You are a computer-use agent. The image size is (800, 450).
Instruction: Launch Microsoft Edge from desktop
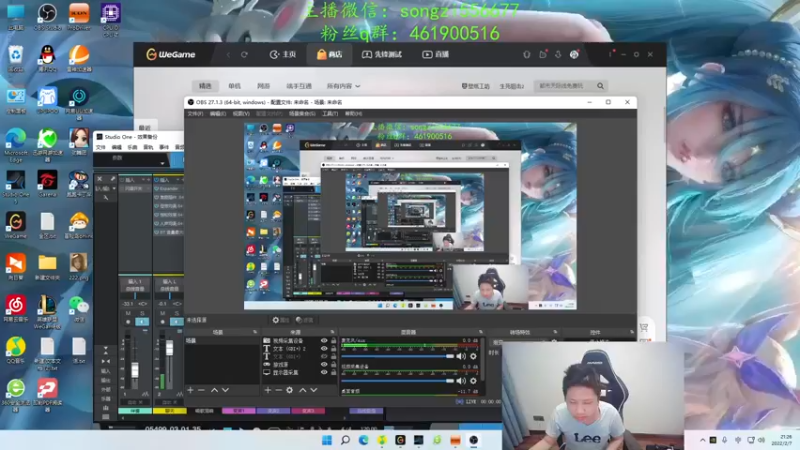click(x=16, y=144)
